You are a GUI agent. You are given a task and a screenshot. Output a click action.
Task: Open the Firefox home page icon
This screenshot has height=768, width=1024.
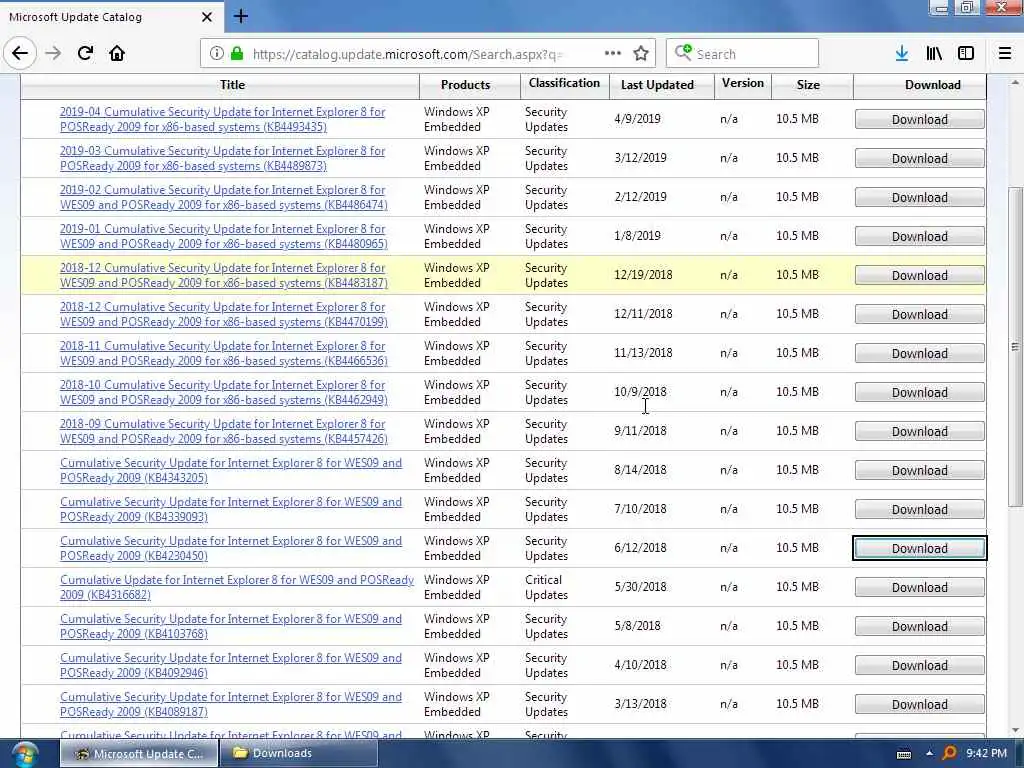(x=117, y=54)
